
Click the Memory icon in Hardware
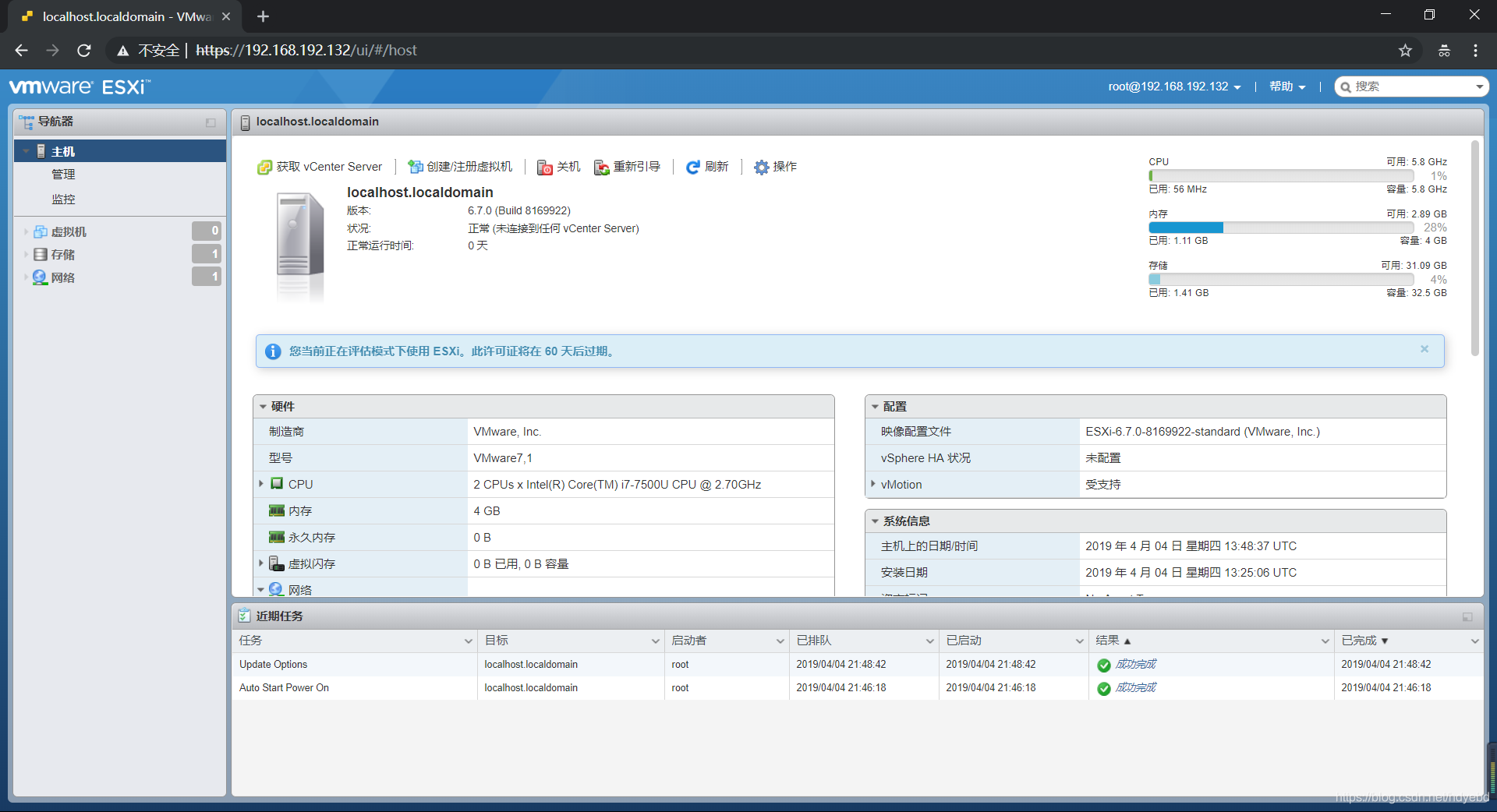click(x=277, y=510)
